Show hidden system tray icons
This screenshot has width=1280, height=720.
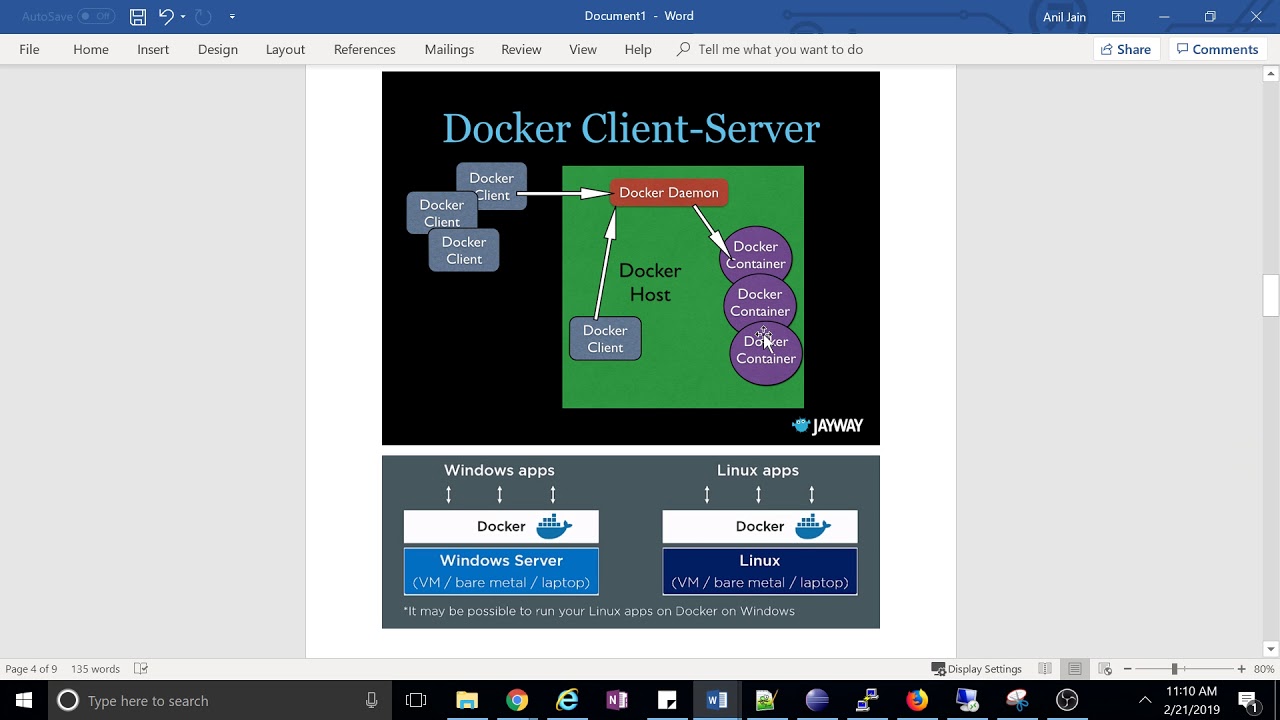click(x=1145, y=700)
